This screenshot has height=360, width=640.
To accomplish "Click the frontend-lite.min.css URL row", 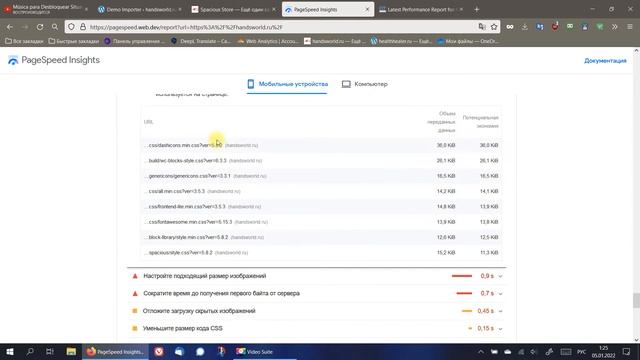I will 321,207.
